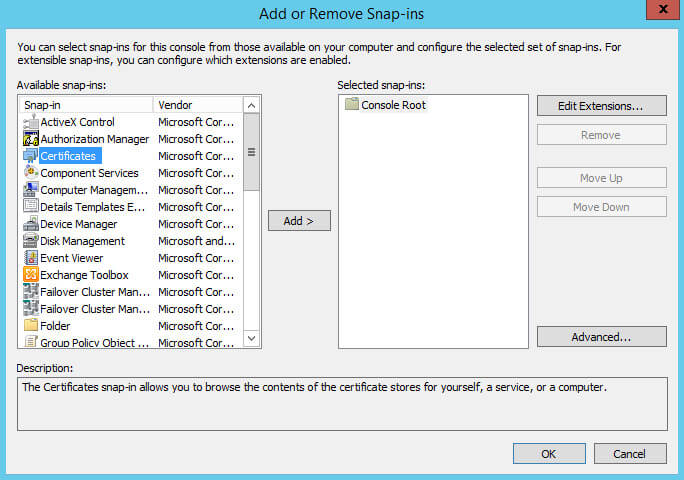This screenshot has width=684, height=480.
Task: Click the Computer Management icon
Action: 31,190
